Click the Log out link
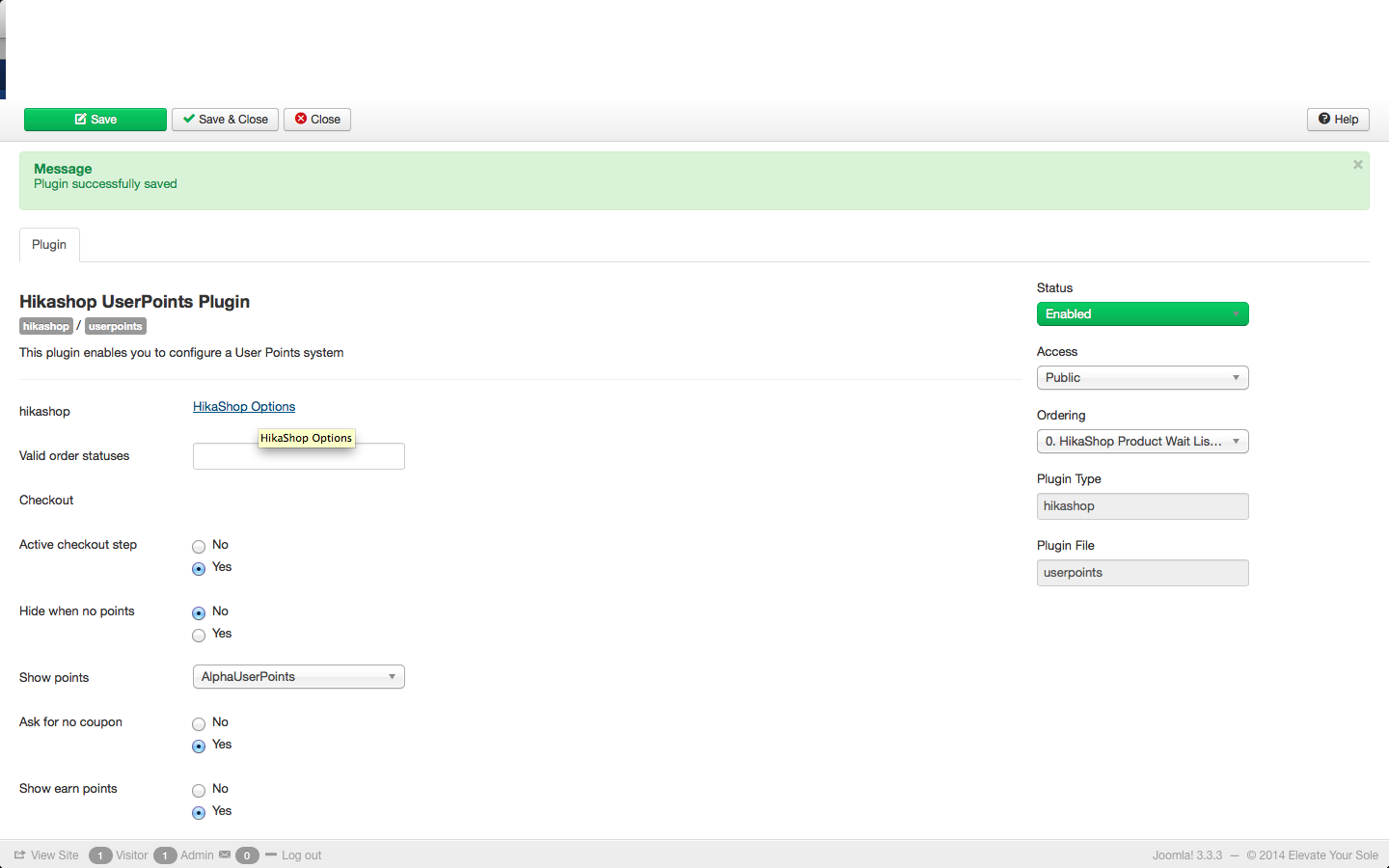 pos(301,855)
